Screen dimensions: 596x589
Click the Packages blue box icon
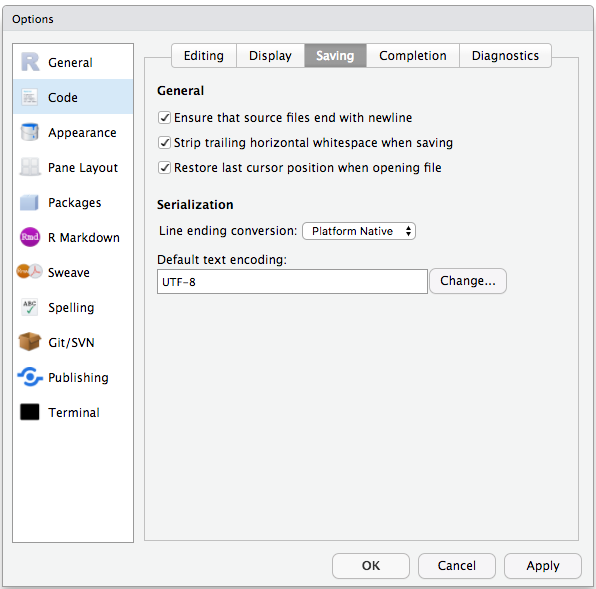[x=29, y=202]
